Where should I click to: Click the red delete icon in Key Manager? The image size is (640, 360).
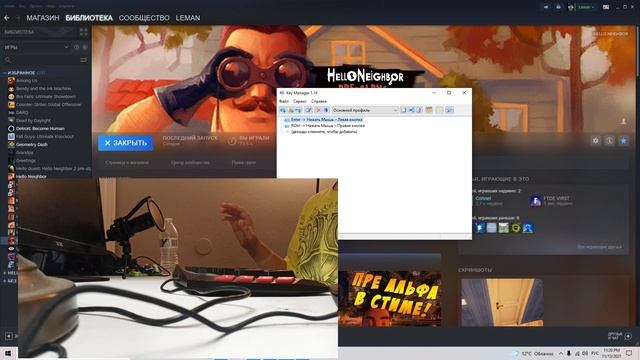coord(318,110)
